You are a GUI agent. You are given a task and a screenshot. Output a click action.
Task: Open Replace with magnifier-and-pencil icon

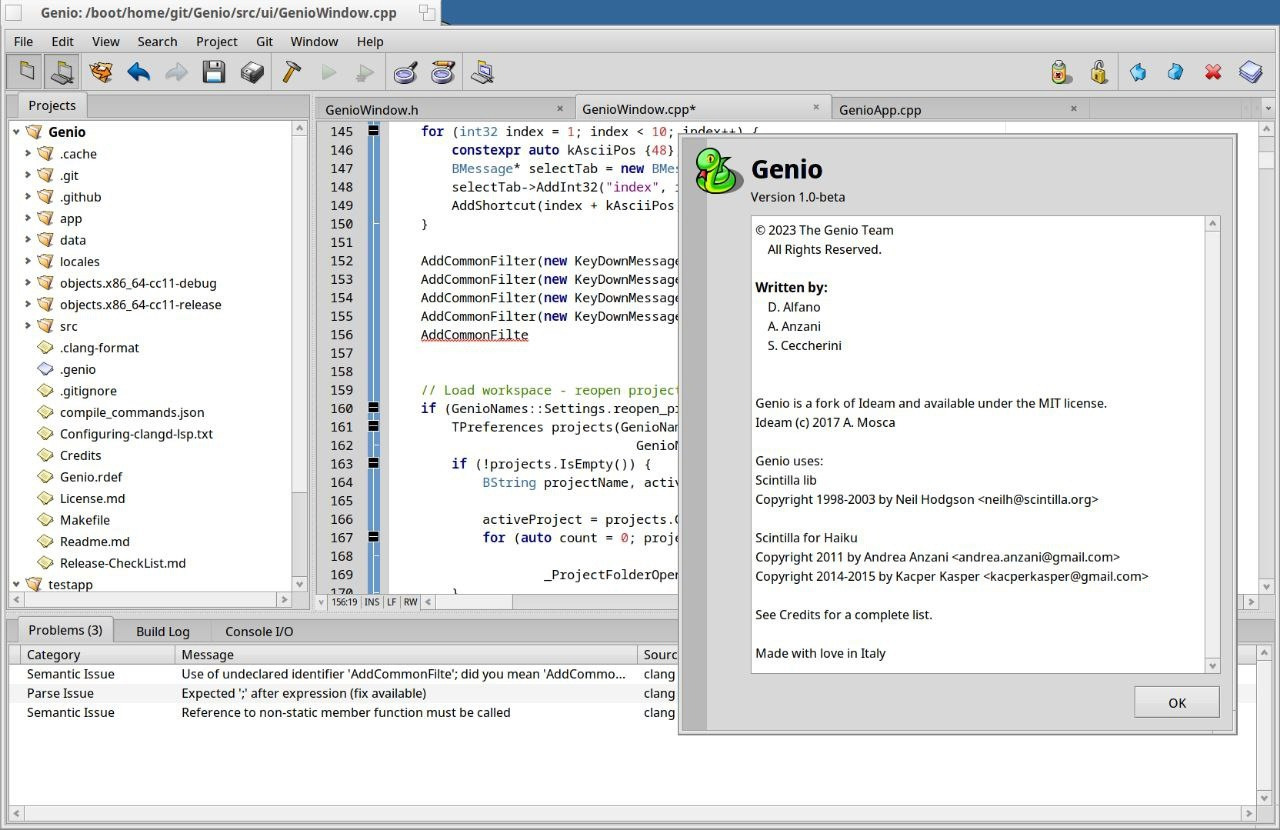click(443, 72)
